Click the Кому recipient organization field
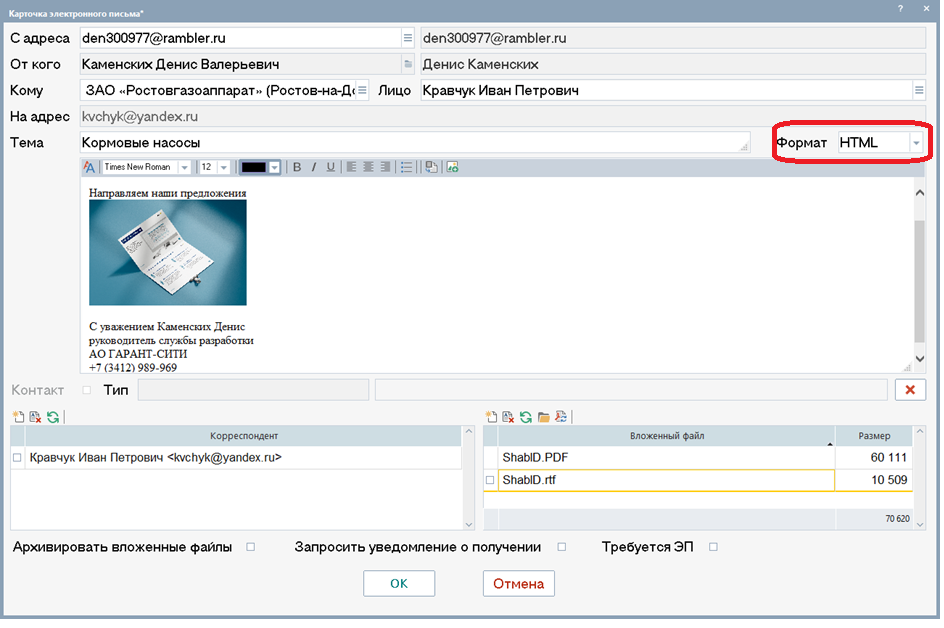 tap(218, 90)
